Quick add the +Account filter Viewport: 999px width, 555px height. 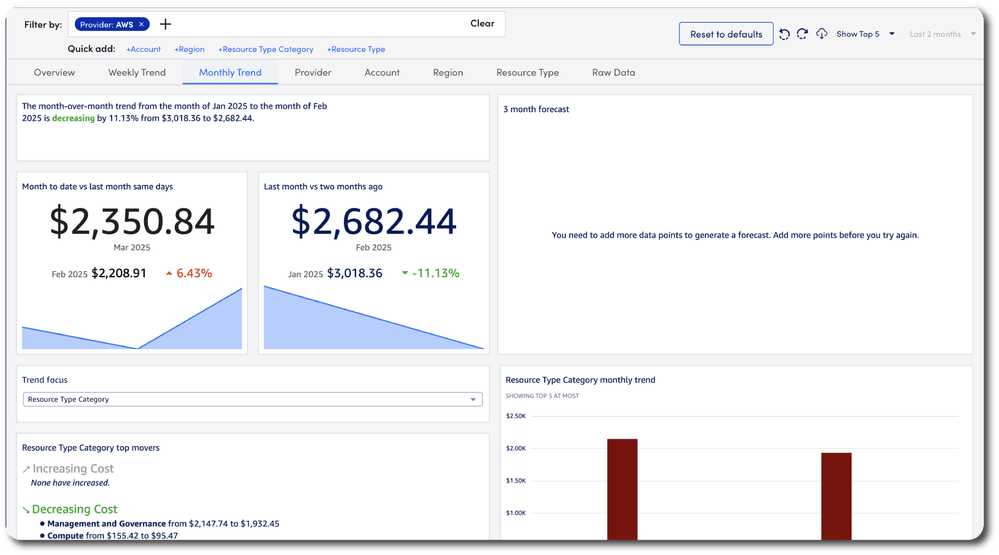[x=143, y=49]
